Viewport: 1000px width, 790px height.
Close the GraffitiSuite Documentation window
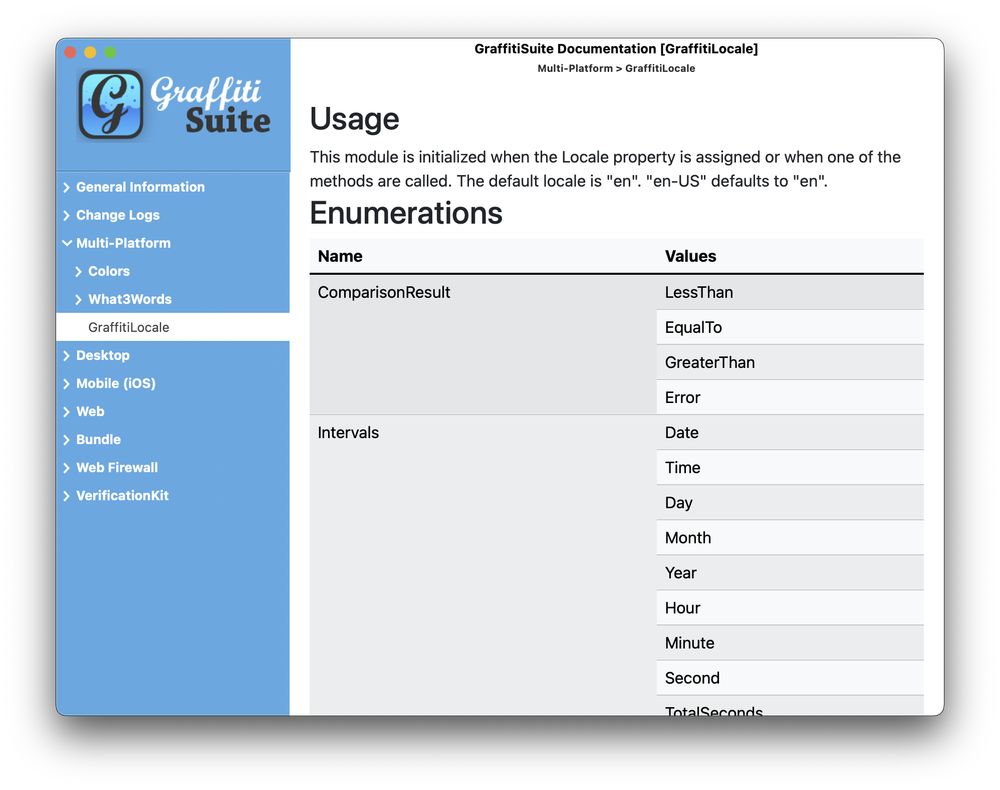(x=70, y=52)
